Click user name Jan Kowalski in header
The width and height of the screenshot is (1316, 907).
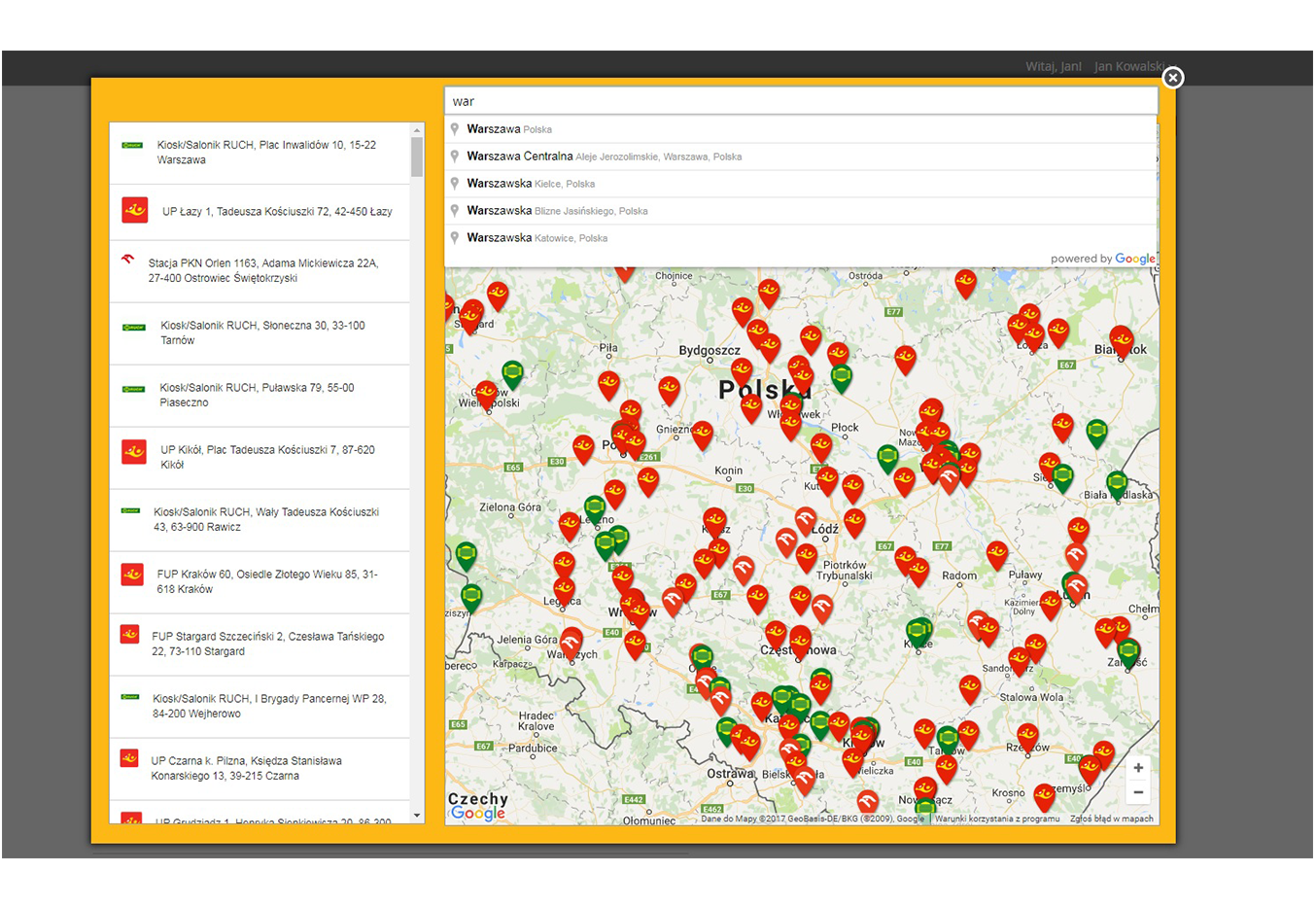point(1129,66)
